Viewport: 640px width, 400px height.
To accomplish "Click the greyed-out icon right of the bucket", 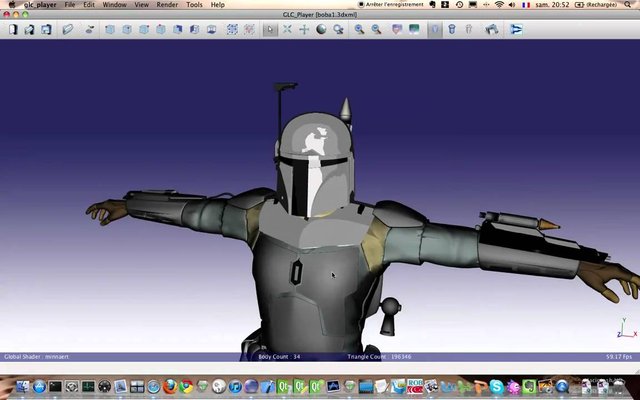I will (469, 29).
